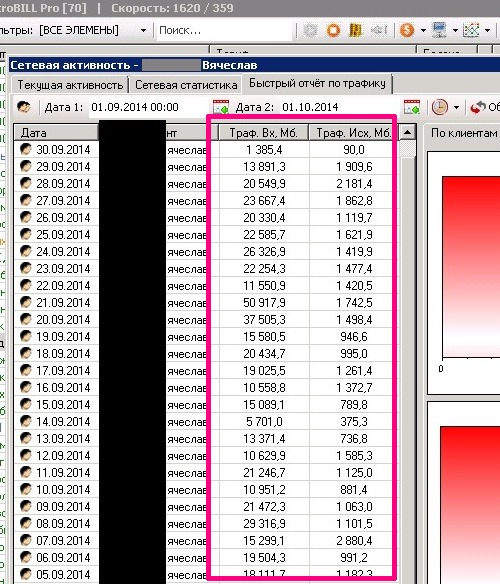Click the line chart toolbar icon
This screenshot has width=500, height=584.
click(471, 30)
